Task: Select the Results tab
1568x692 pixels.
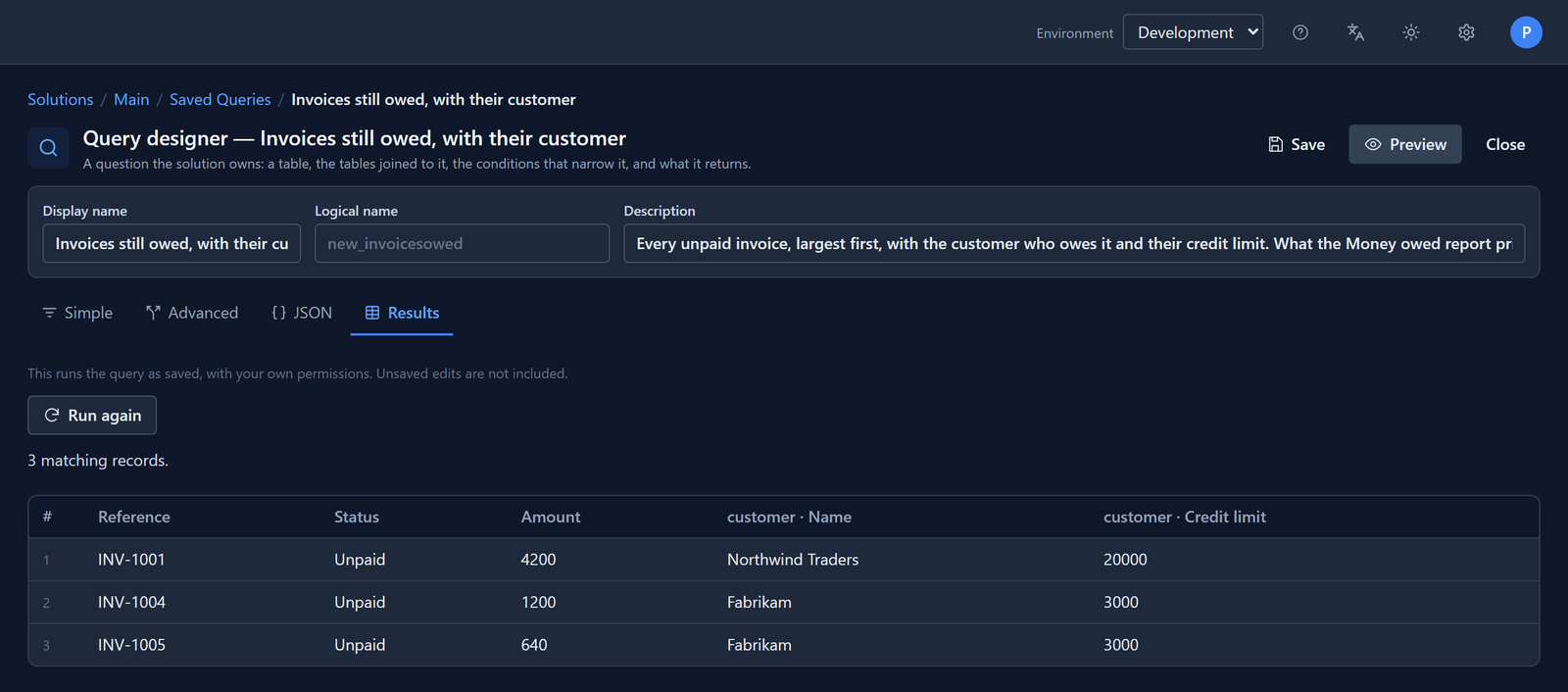Action: pos(402,313)
